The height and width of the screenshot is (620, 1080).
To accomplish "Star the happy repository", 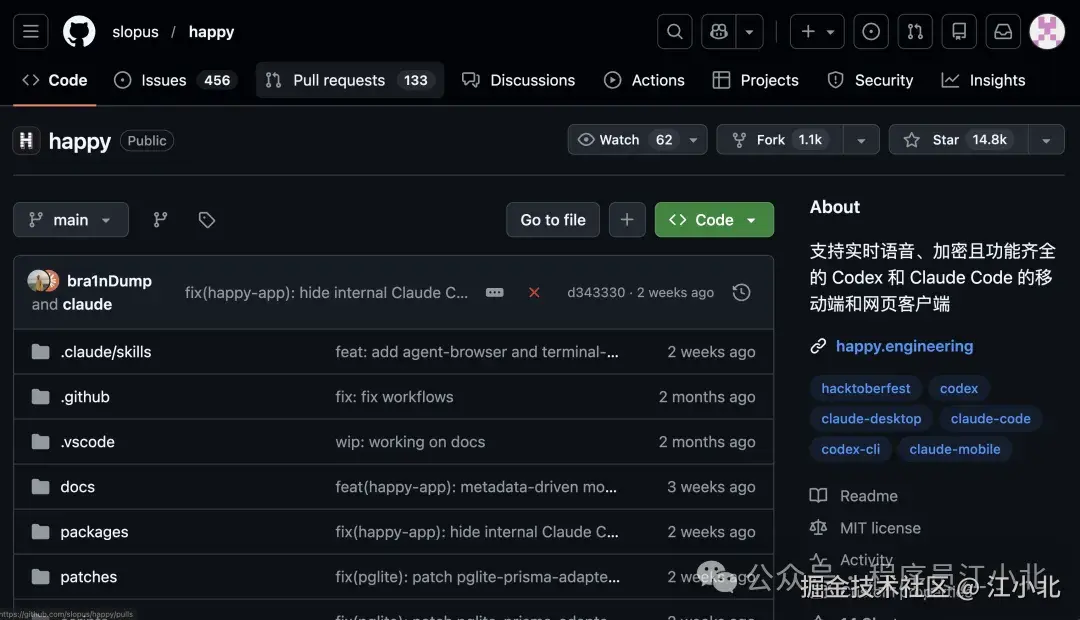I will click(x=959, y=140).
